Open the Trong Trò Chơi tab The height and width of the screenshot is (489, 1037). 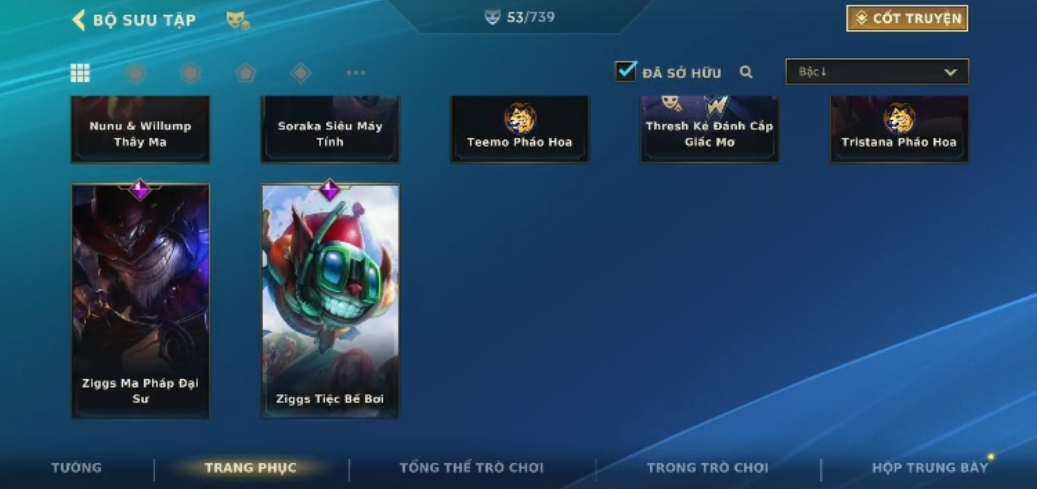coord(708,468)
